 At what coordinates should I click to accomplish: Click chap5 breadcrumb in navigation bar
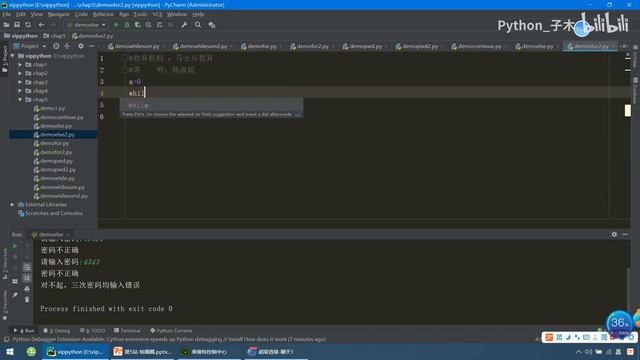coord(54,36)
